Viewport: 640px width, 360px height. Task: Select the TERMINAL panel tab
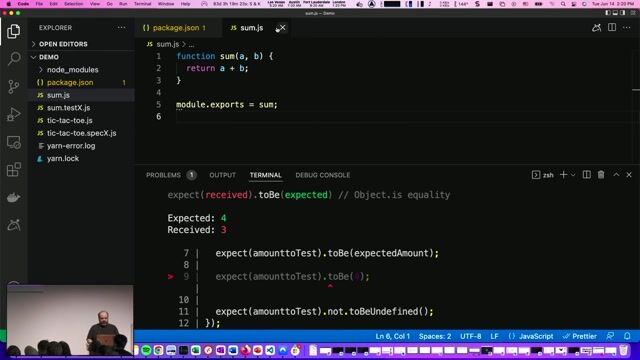265,175
